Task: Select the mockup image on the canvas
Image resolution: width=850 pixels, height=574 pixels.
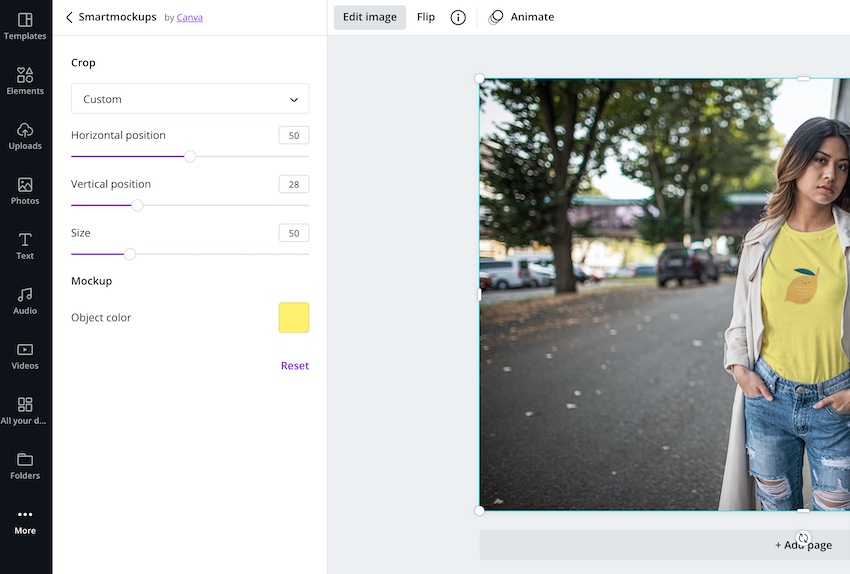Action: point(665,294)
